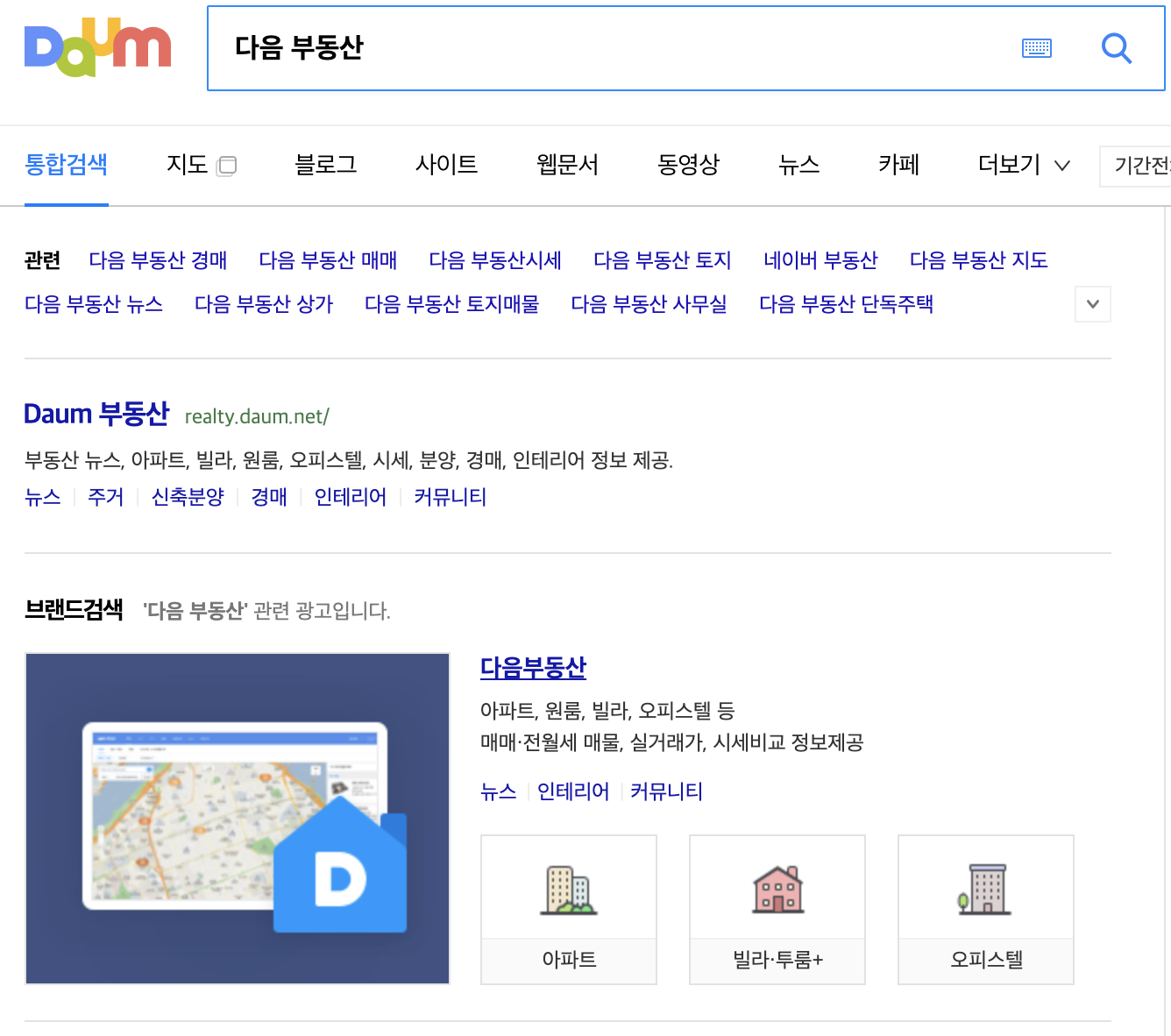Open related search 다음 부동산 지도

coord(979,260)
